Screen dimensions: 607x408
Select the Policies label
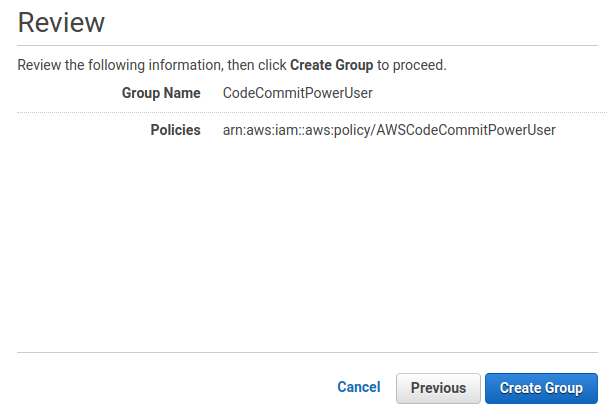175,130
